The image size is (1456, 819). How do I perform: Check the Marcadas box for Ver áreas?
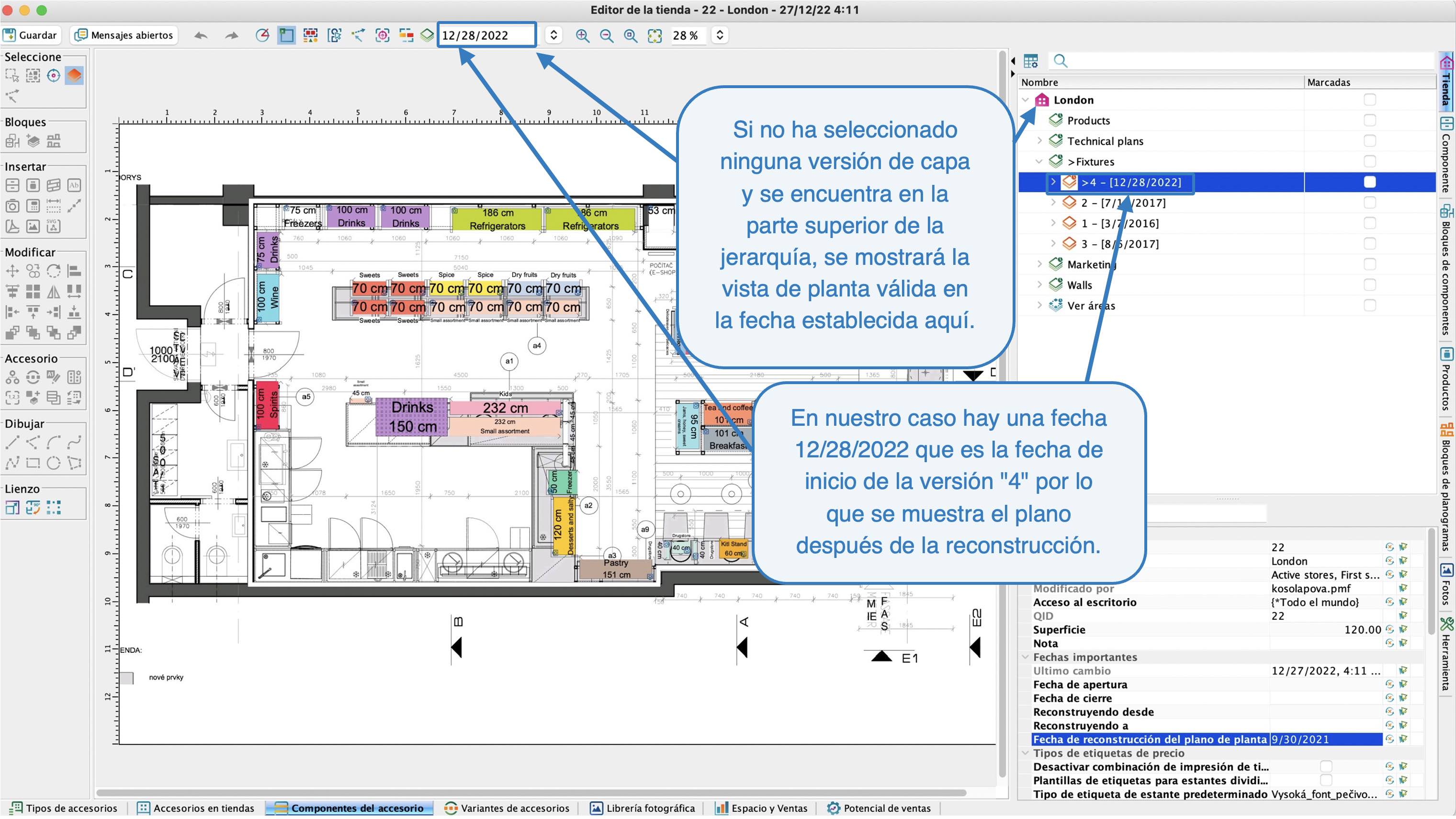click(1369, 306)
